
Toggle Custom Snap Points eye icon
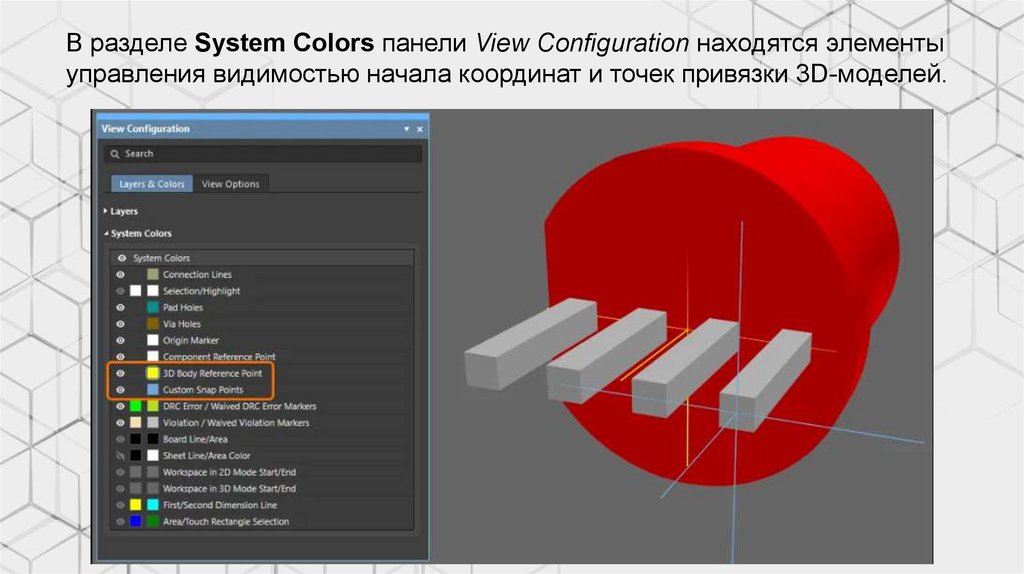120,389
